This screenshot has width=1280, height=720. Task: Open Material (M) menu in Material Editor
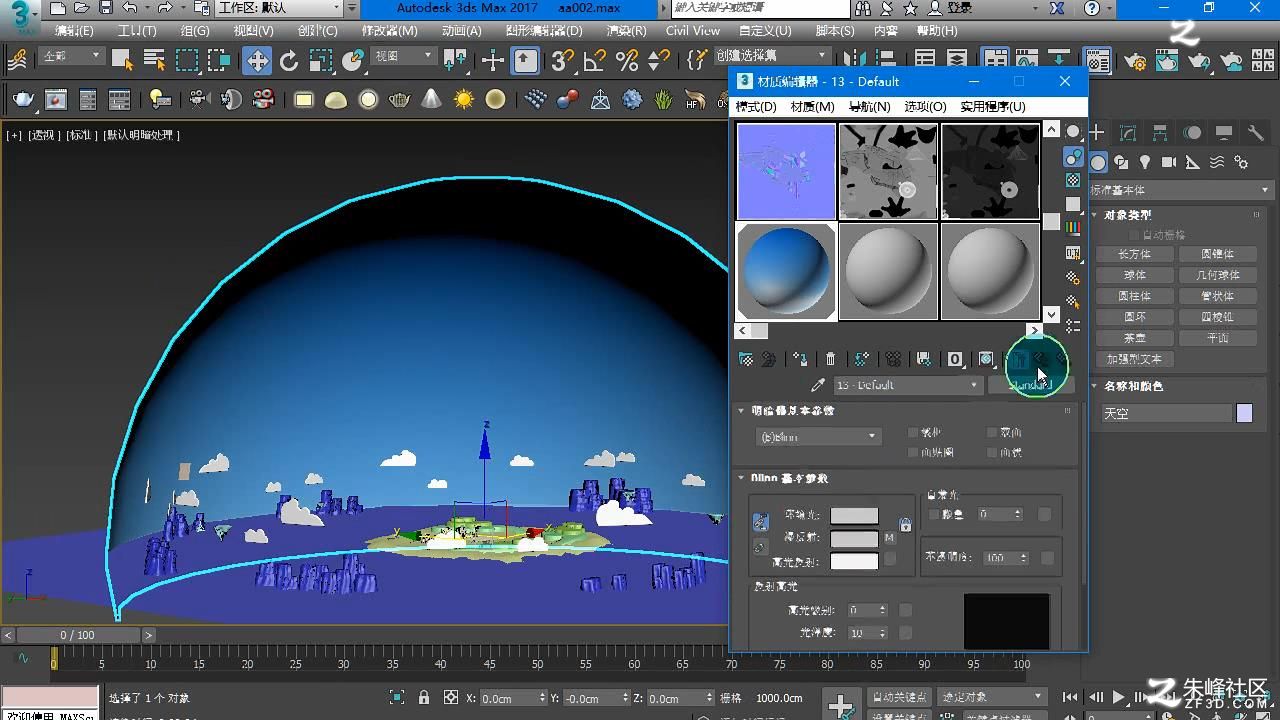point(812,107)
